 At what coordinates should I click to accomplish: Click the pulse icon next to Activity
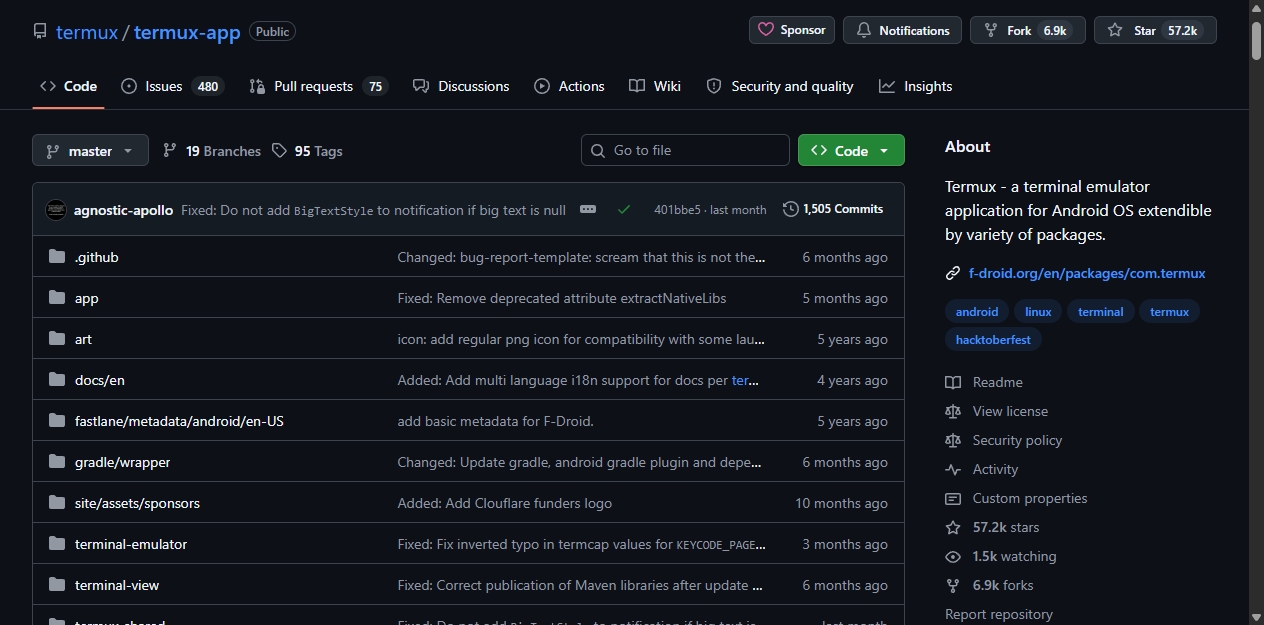[x=953, y=469]
